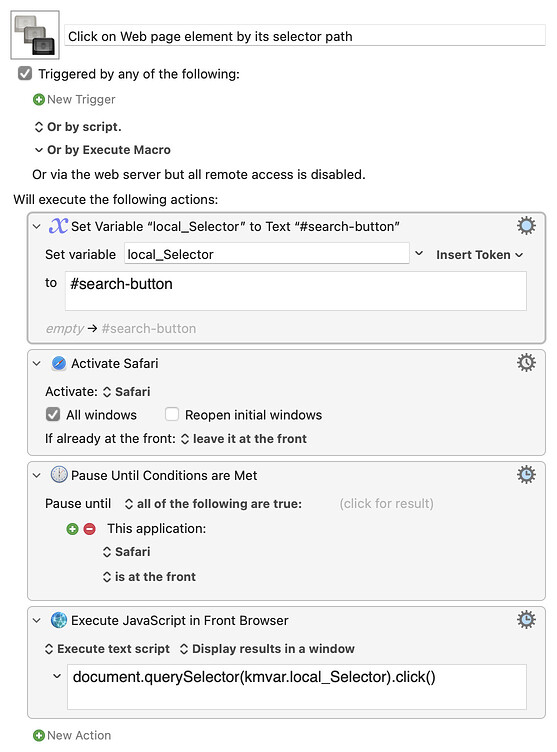Click the New Action label
The height and width of the screenshot is (752, 557).
coord(79,735)
